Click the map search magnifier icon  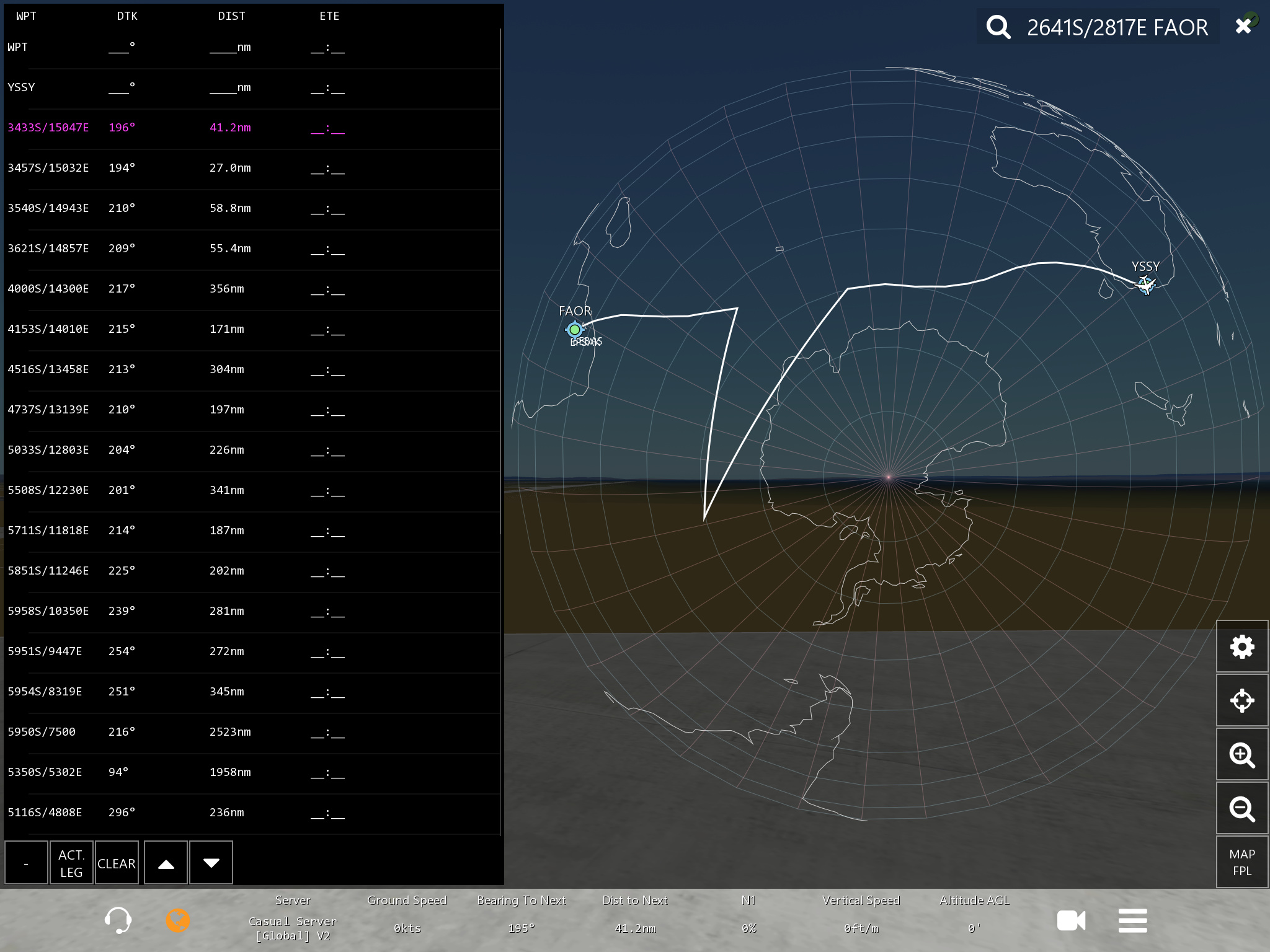coord(998,27)
